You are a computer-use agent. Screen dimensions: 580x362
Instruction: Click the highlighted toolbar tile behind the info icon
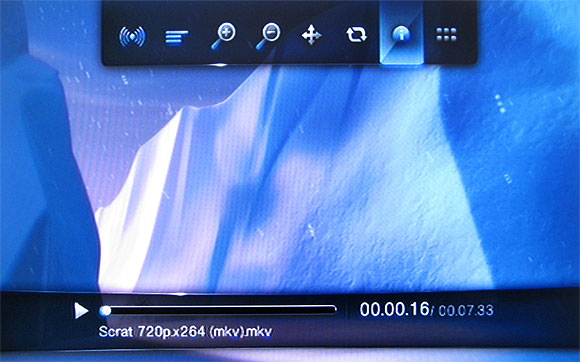click(x=401, y=32)
